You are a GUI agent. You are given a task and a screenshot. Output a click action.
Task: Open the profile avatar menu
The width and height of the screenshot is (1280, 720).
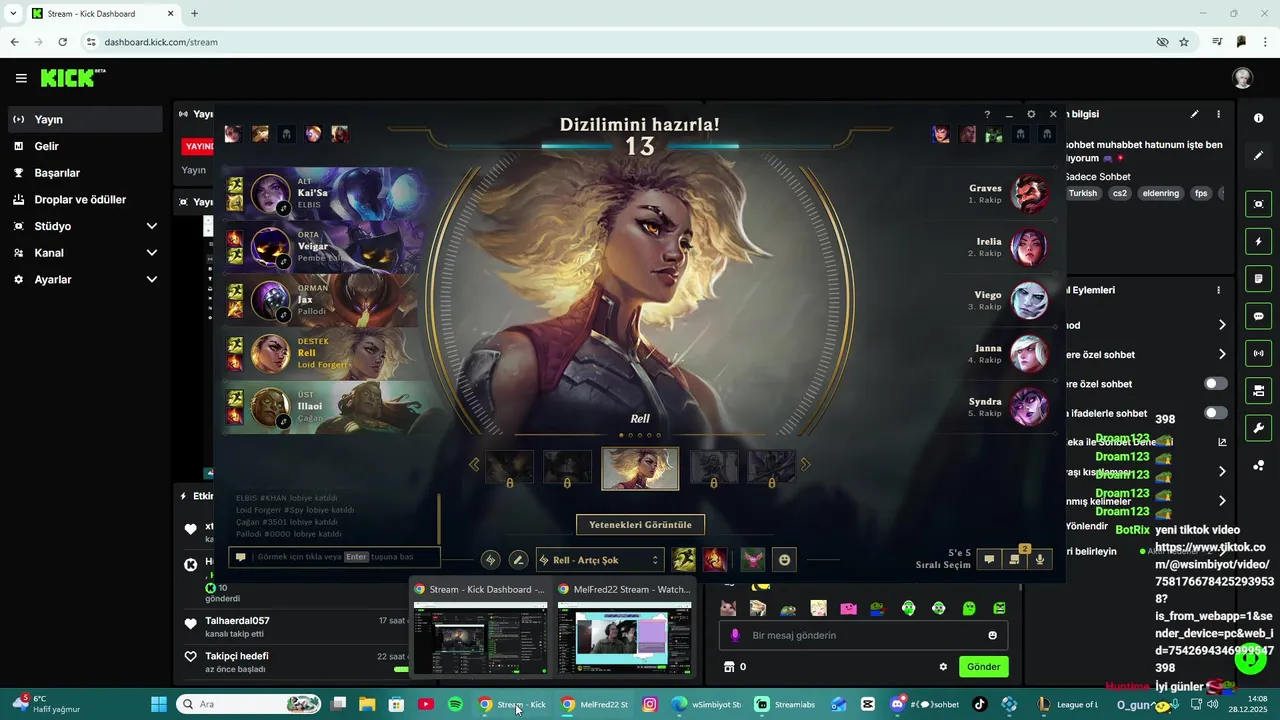pos(1242,78)
